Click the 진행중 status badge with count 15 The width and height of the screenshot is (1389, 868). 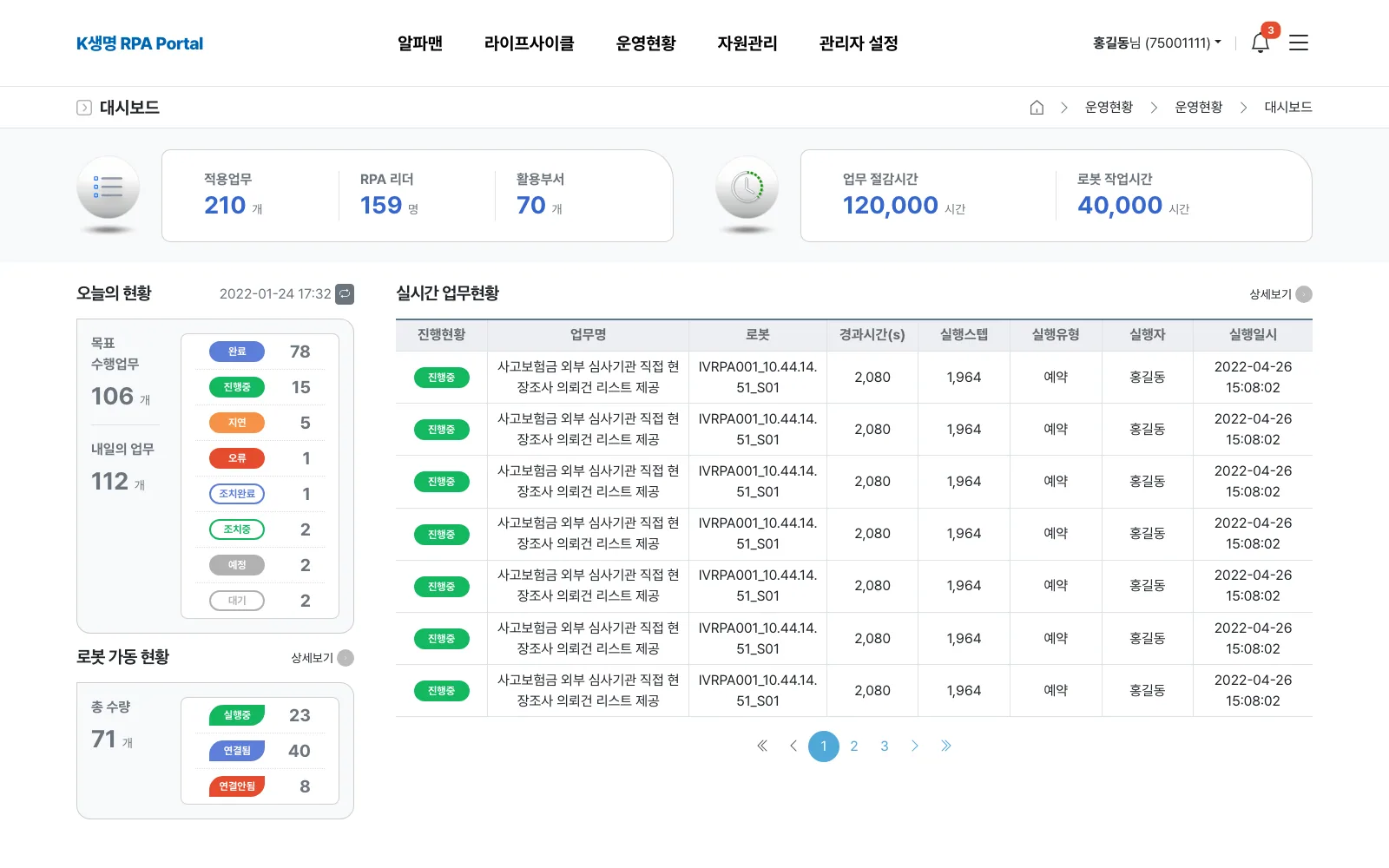pyautogui.click(x=237, y=387)
